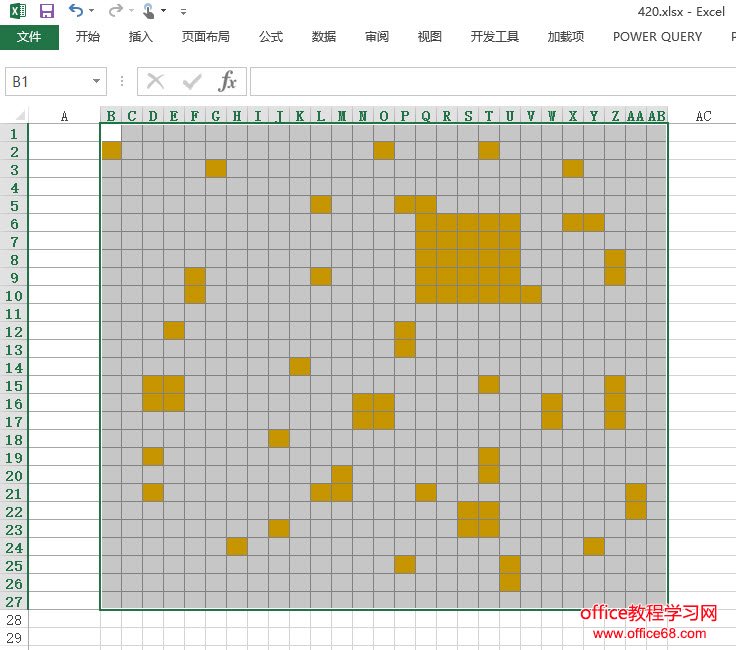Screen dimensions: 736x650
Task: Switch to the 审阅 ribbon tab
Action: (376, 37)
